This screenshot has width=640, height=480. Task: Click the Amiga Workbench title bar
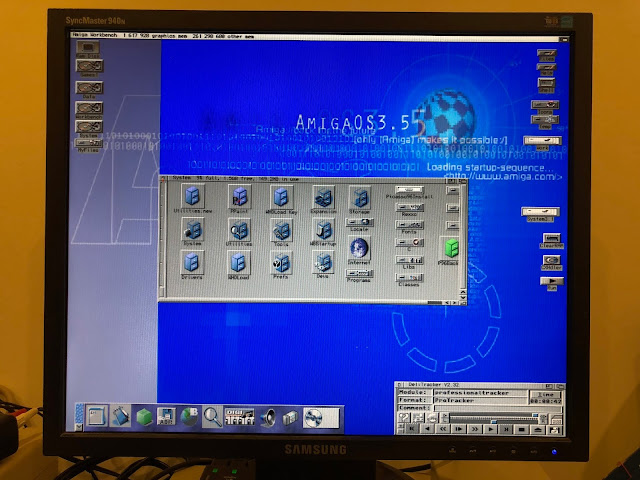pos(314,36)
